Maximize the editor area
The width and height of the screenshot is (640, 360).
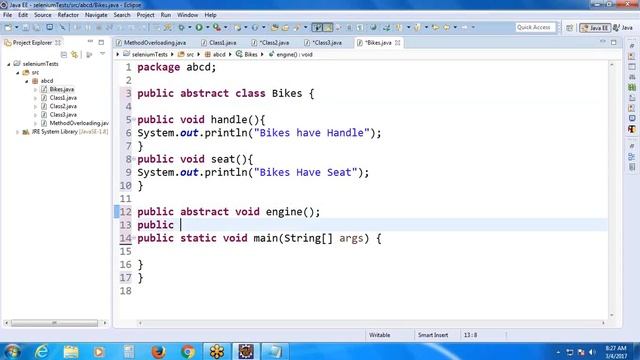613,42
